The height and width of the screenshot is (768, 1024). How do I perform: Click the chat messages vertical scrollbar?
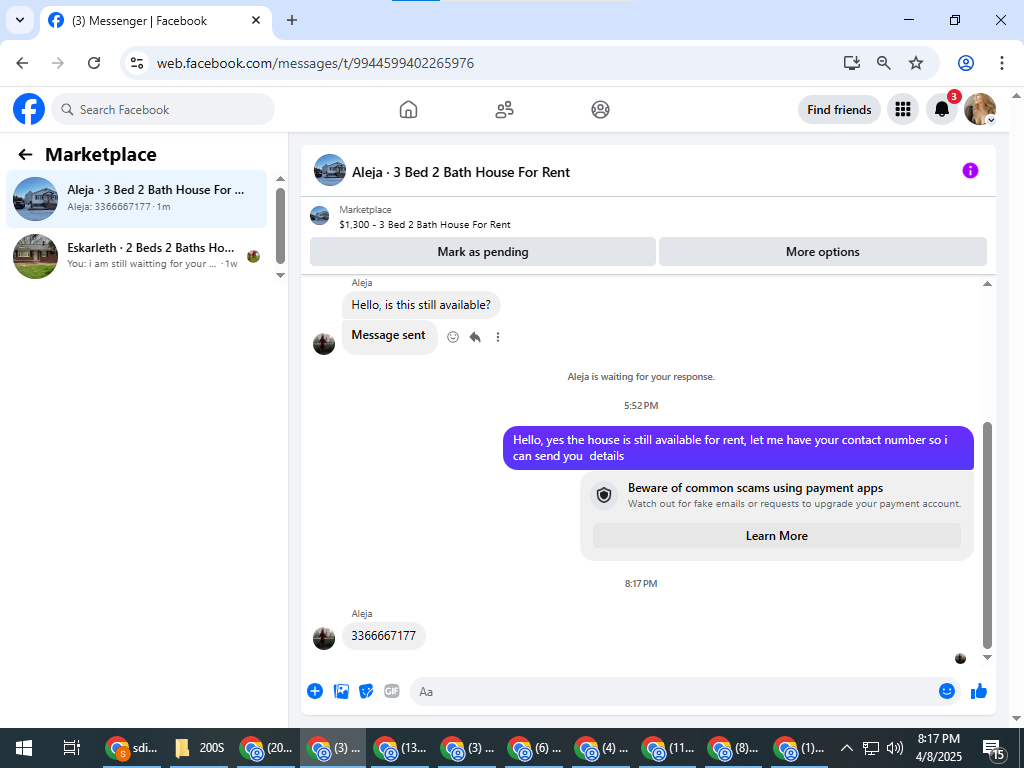987,534
